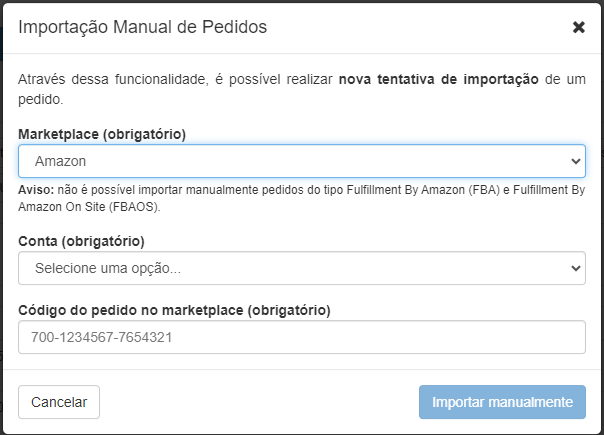Click the chevron arrow of the Conta select

575,268
